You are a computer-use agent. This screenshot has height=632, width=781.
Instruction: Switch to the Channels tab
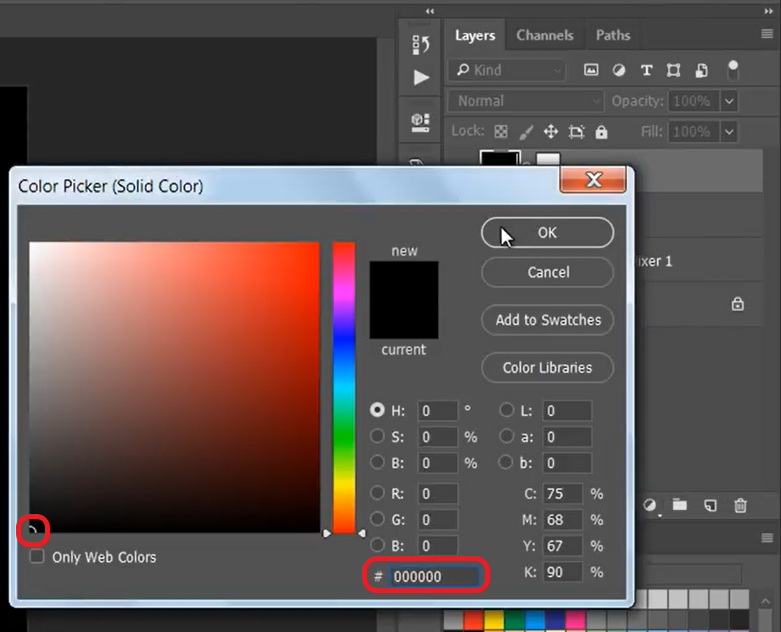click(x=544, y=35)
